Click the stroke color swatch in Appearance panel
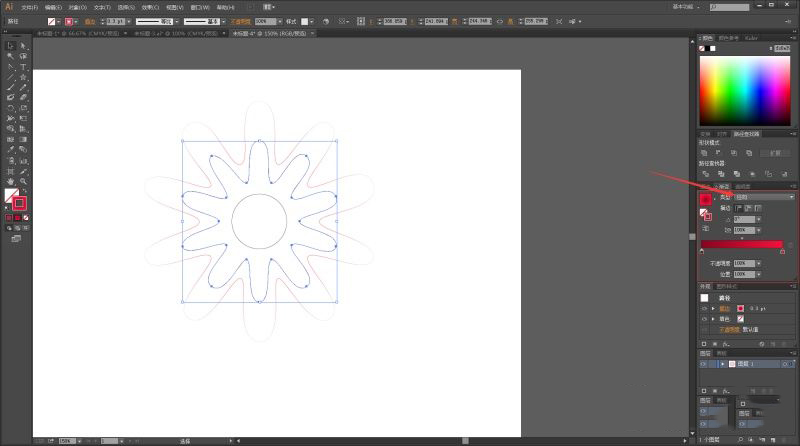The height and width of the screenshot is (446, 800). [740, 309]
